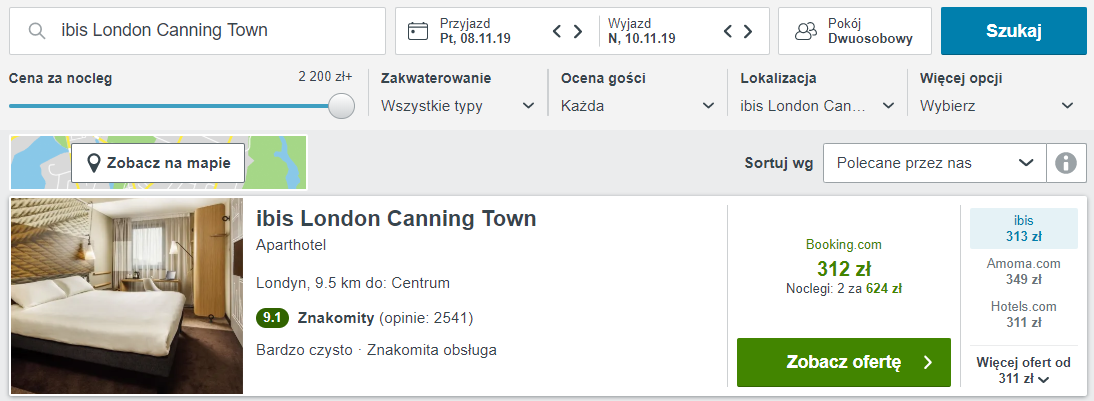Screen dimensions: 1094x401
Task: Click the guests room type icon
Action: coord(806,31)
